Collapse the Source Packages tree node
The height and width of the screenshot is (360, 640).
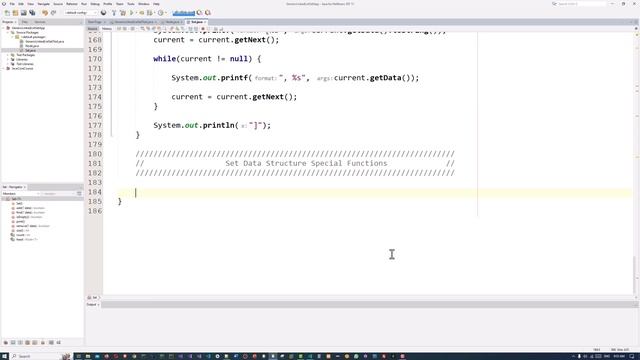point(7,32)
